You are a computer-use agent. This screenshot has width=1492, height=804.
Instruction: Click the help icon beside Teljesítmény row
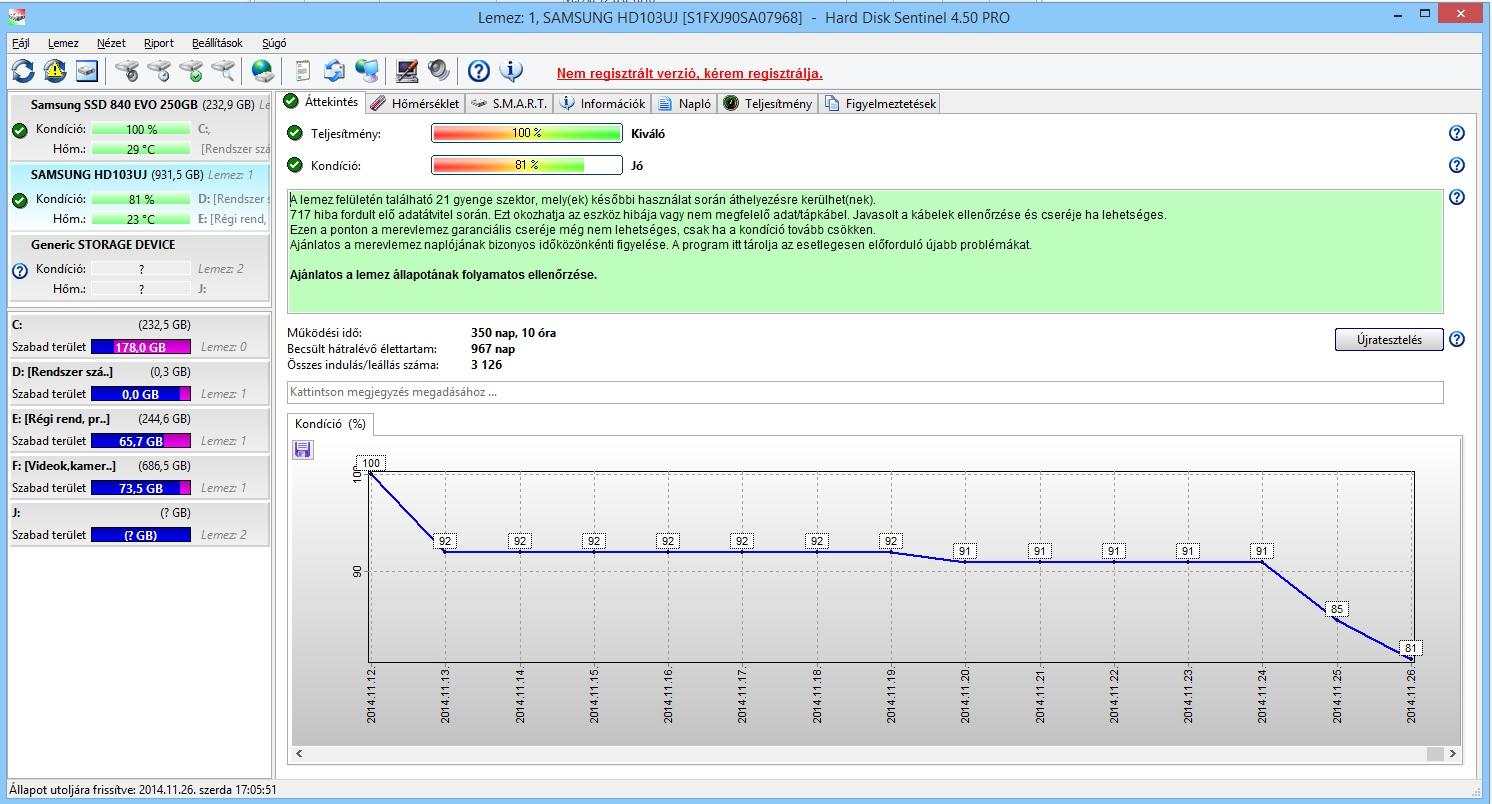1457,133
